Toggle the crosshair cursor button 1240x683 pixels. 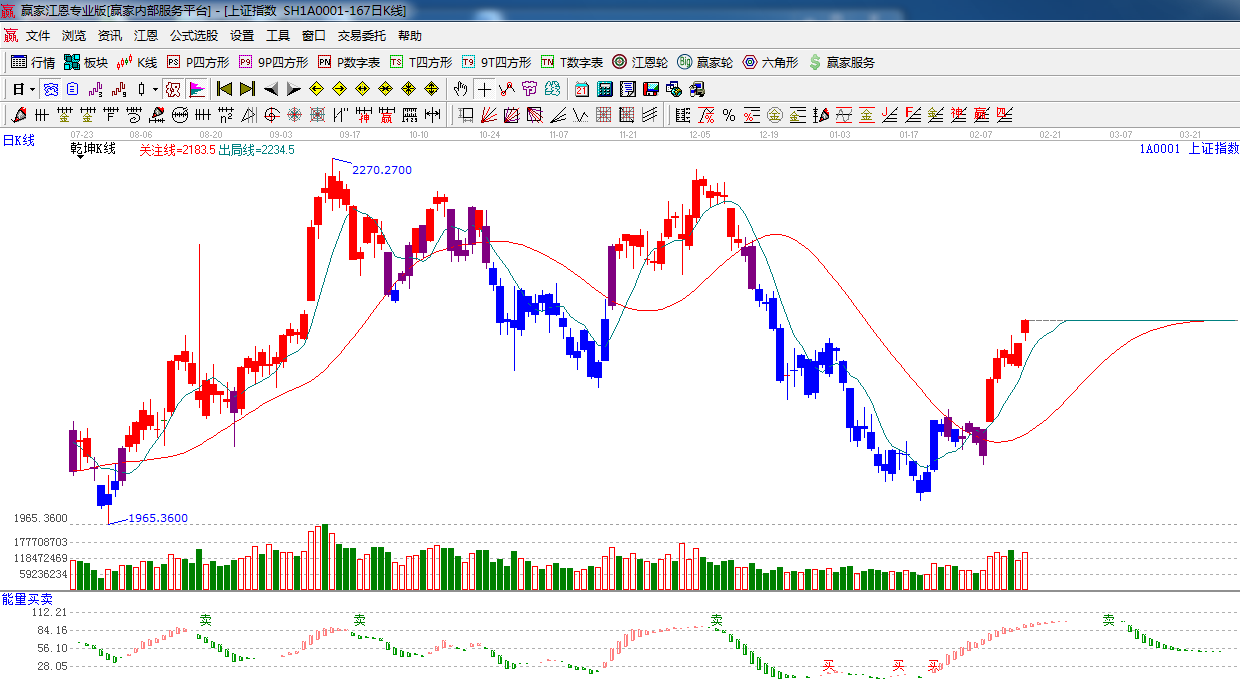pos(484,89)
